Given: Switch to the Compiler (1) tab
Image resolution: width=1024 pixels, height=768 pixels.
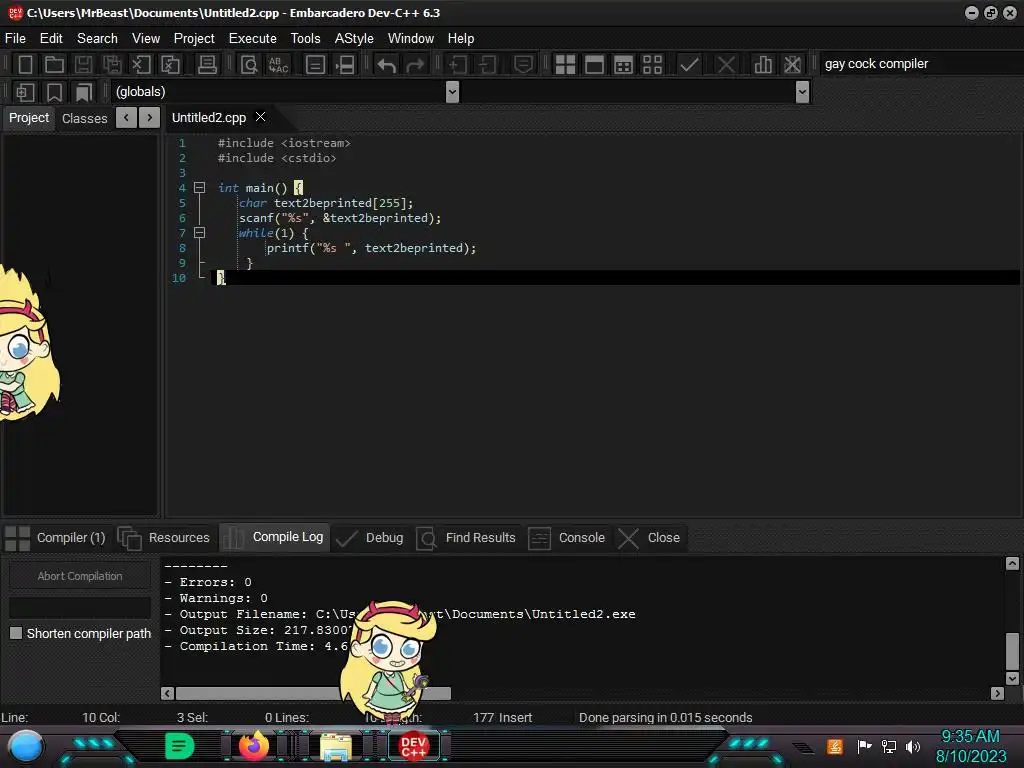Looking at the screenshot, I should pos(57,537).
